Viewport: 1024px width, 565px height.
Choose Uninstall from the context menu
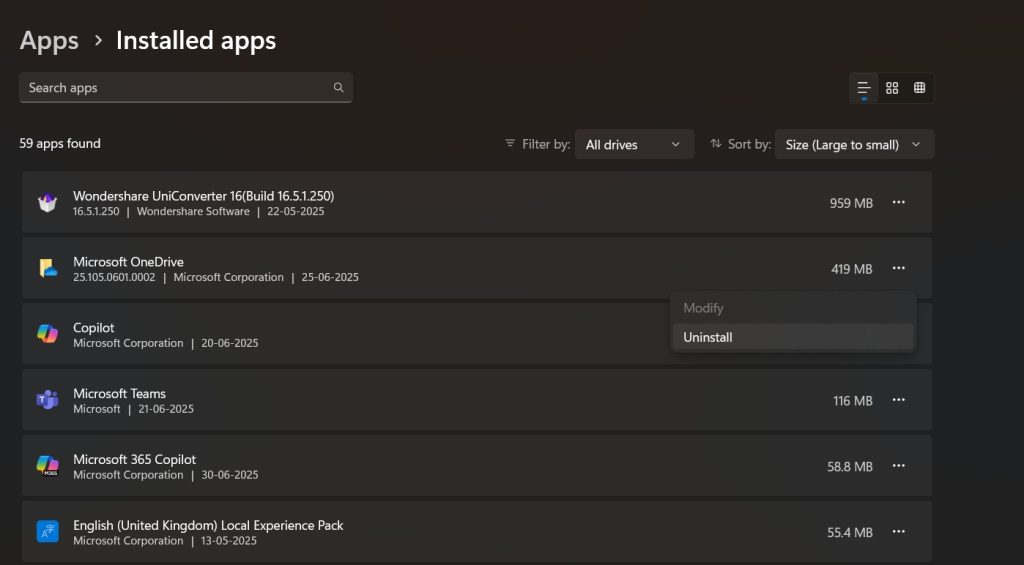[x=793, y=337]
